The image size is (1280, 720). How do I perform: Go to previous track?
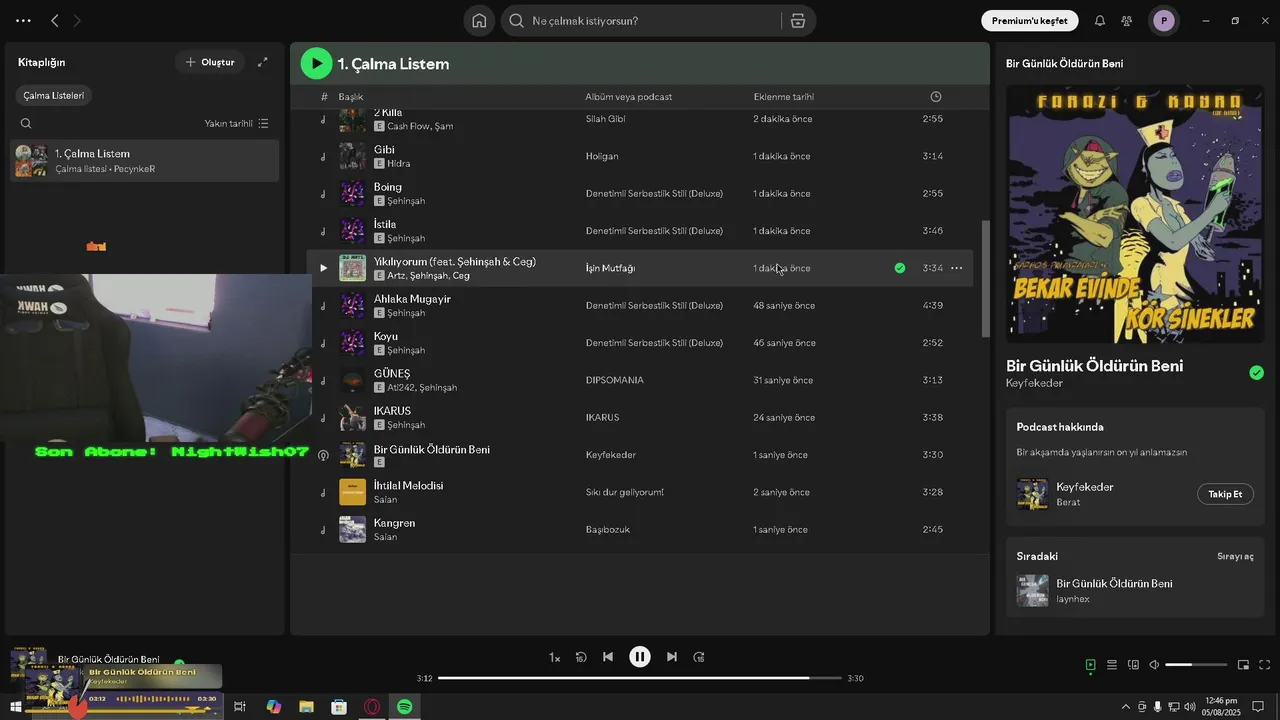click(608, 657)
